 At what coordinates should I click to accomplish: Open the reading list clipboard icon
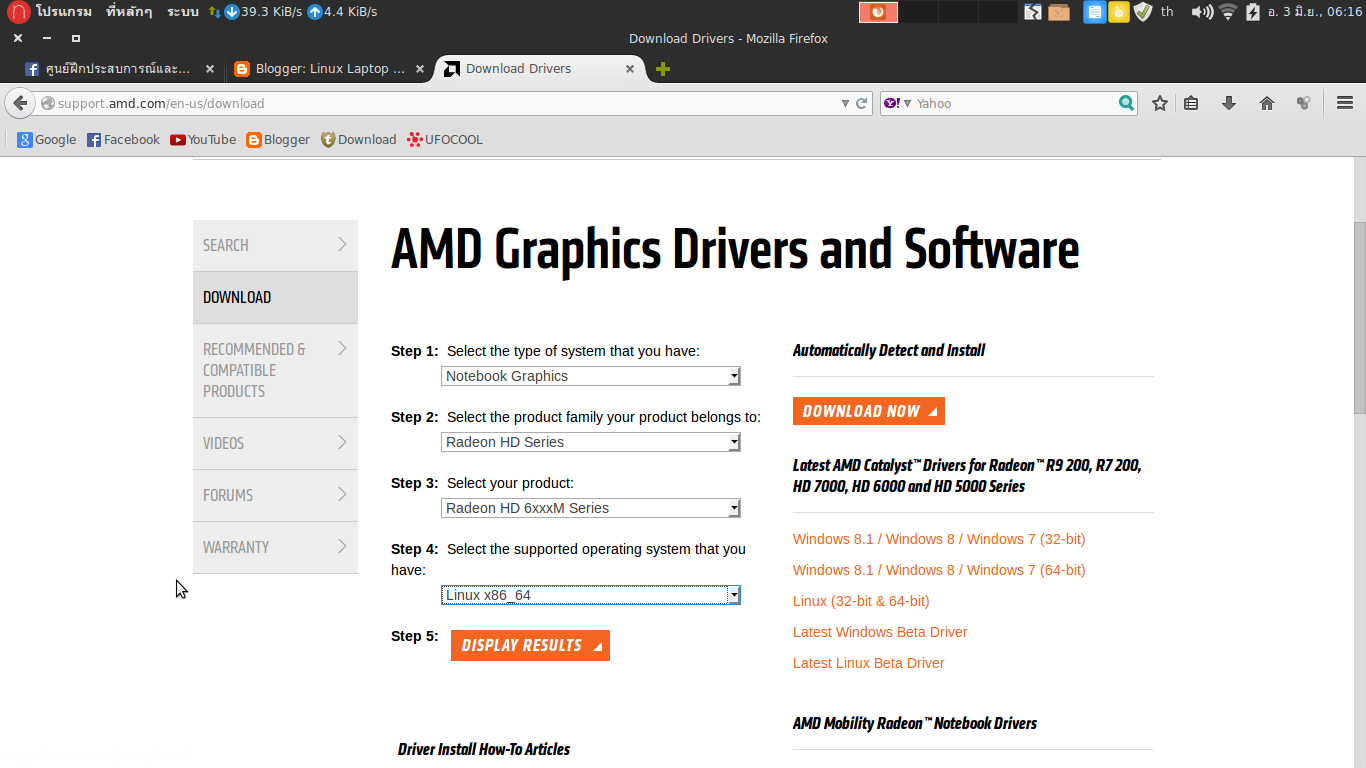coord(1191,102)
